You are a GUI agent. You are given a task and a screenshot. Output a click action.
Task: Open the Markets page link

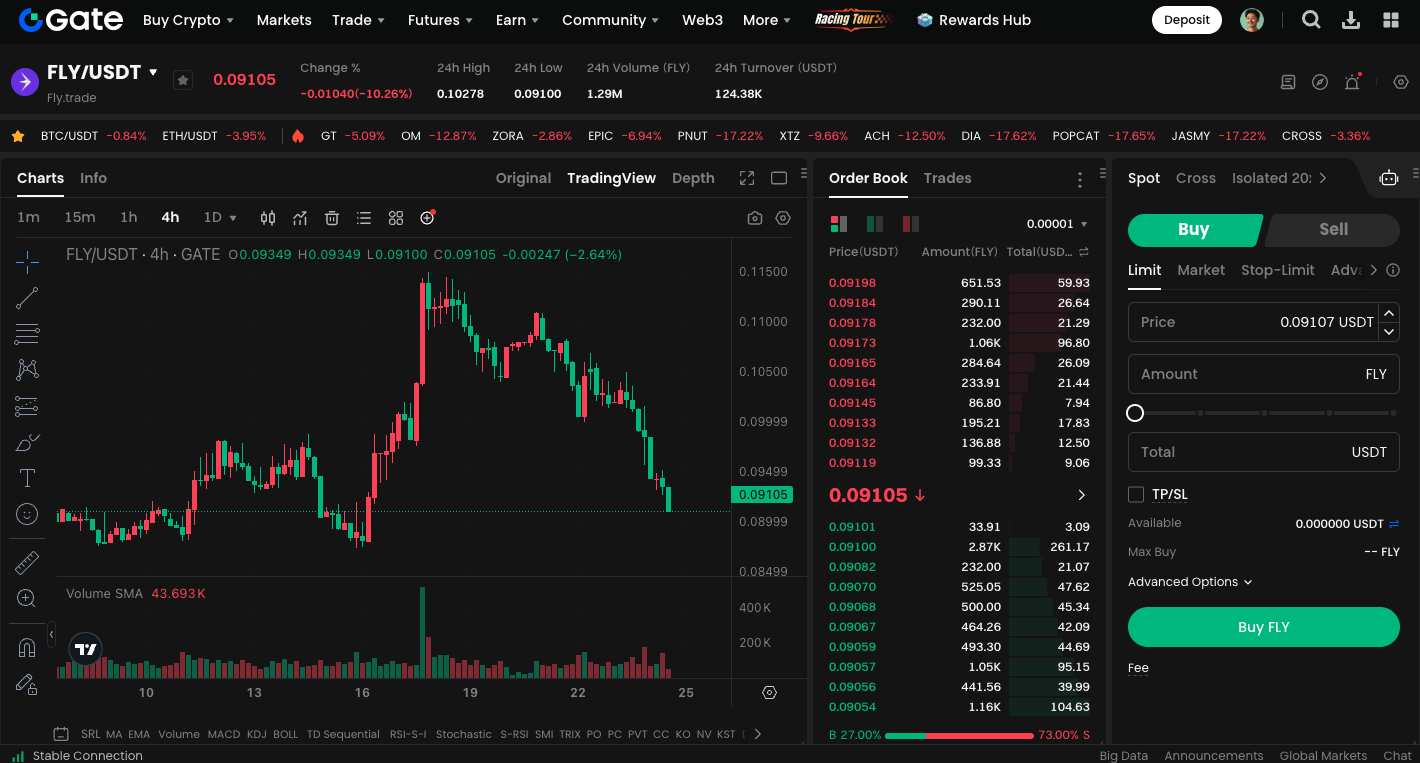click(284, 20)
